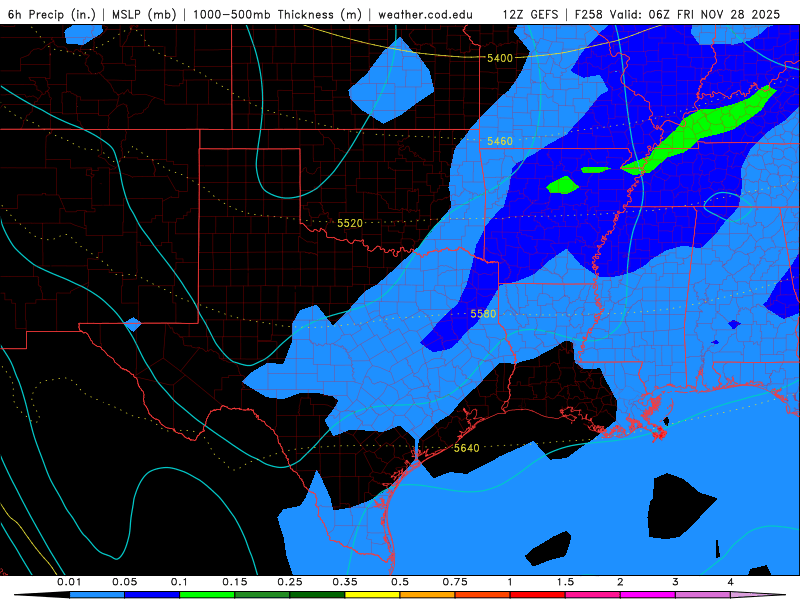
Task: Click the 0.75 legend value
Action: [455, 582]
